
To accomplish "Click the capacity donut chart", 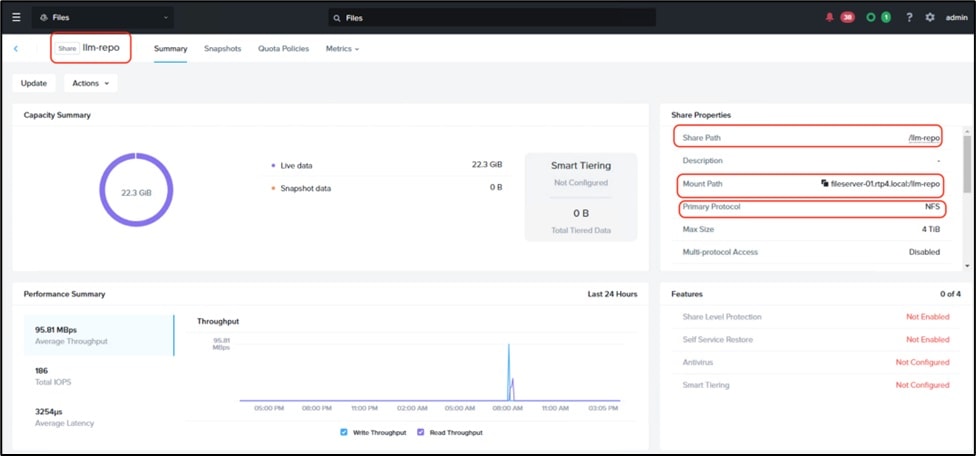I will 136,190.
